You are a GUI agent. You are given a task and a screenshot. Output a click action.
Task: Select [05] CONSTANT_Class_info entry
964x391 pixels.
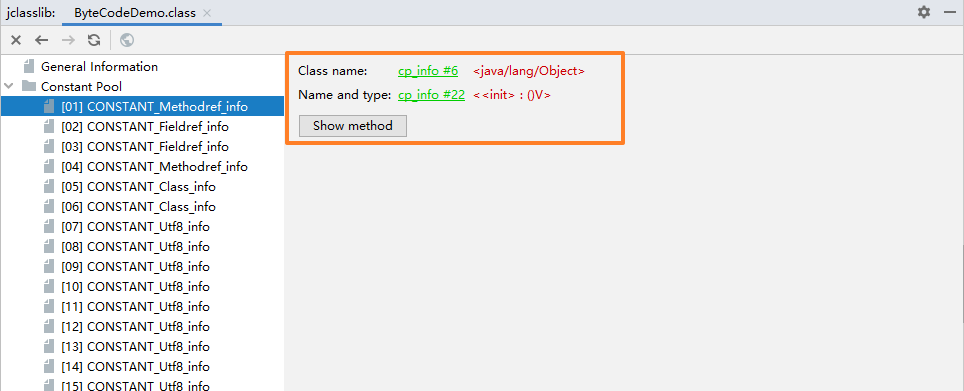pos(138,186)
